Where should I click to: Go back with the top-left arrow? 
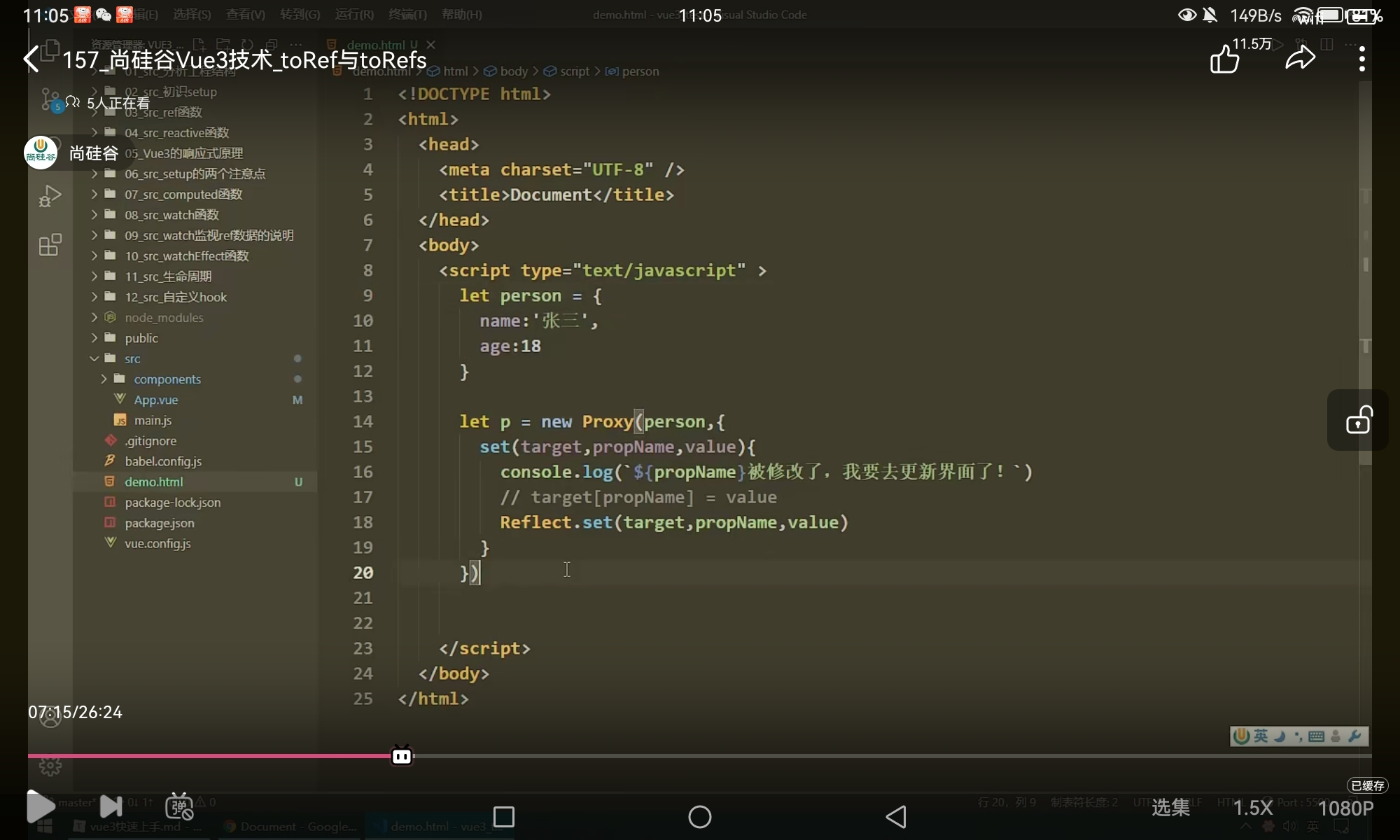point(31,59)
